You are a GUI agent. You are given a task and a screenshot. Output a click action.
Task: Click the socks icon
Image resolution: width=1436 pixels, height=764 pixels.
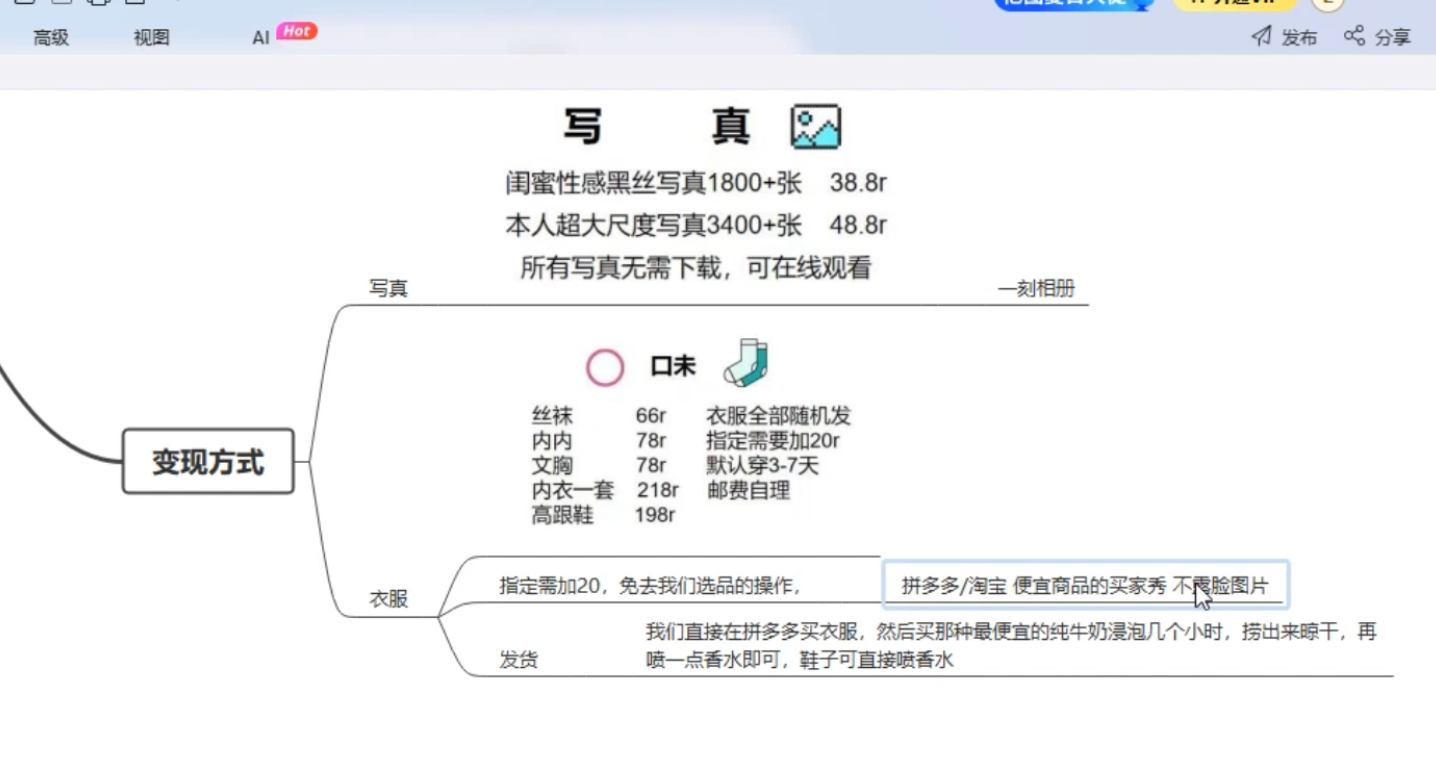(746, 363)
